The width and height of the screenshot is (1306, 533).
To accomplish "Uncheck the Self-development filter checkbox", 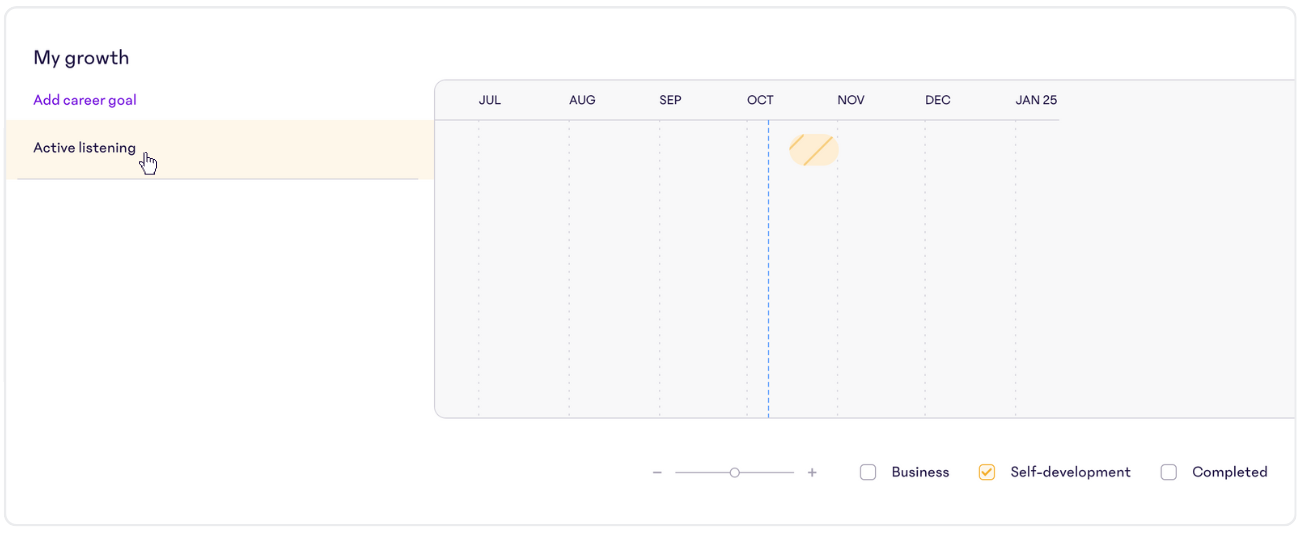I will (987, 472).
